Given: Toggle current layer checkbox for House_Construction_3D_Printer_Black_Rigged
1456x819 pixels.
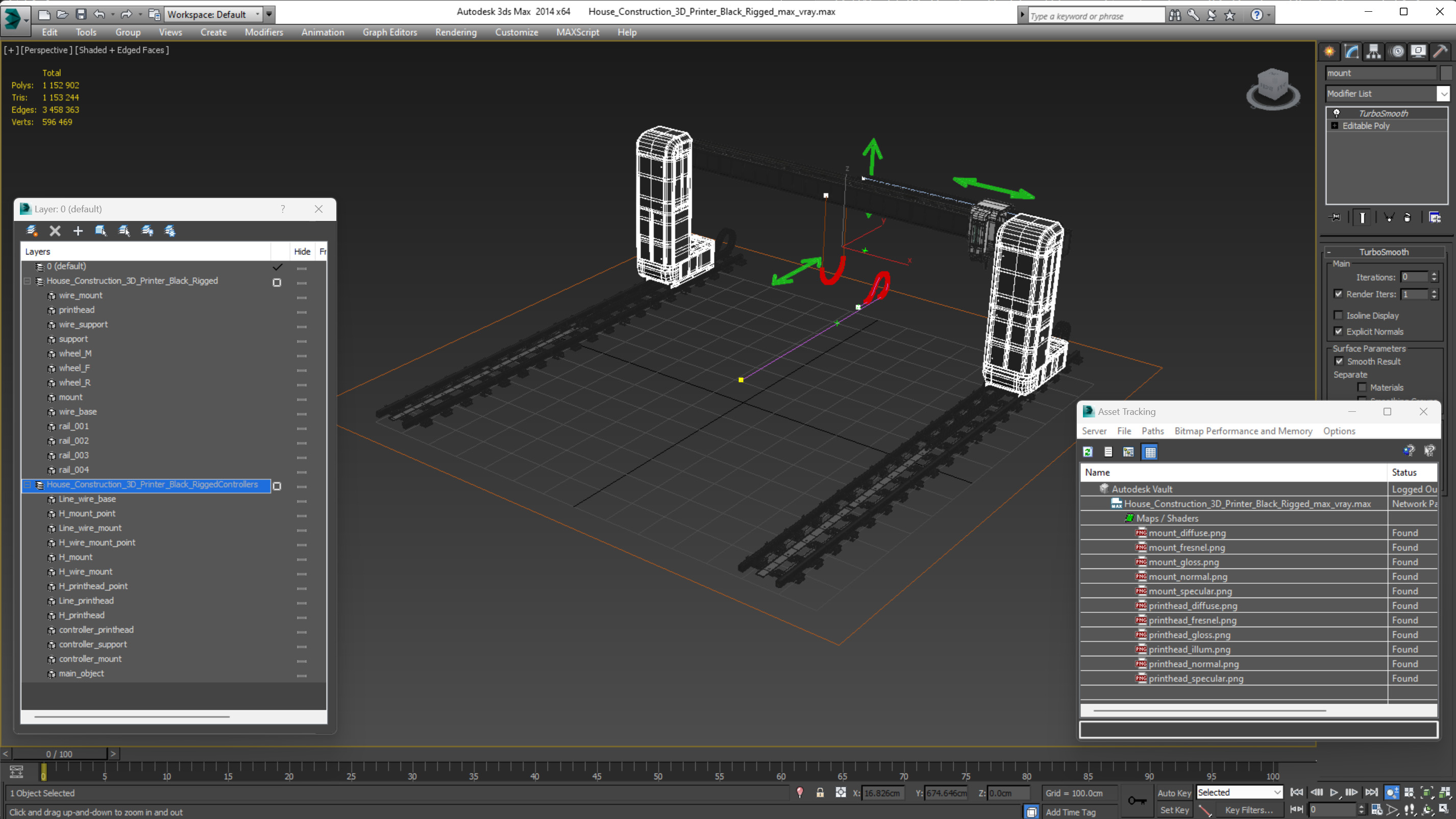Looking at the screenshot, I should [x=277, y=282].
